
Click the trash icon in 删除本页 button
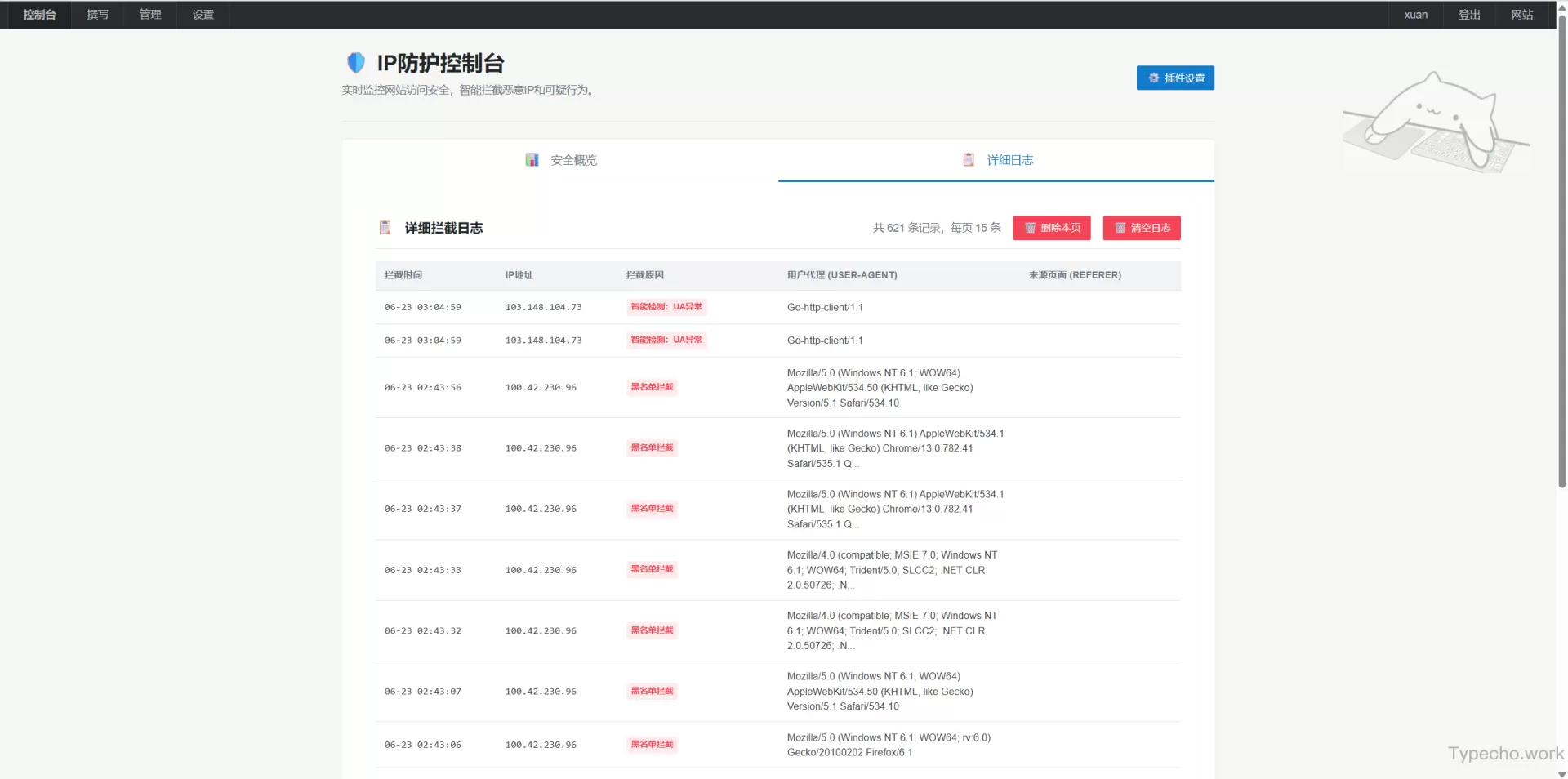[1030, 228]
